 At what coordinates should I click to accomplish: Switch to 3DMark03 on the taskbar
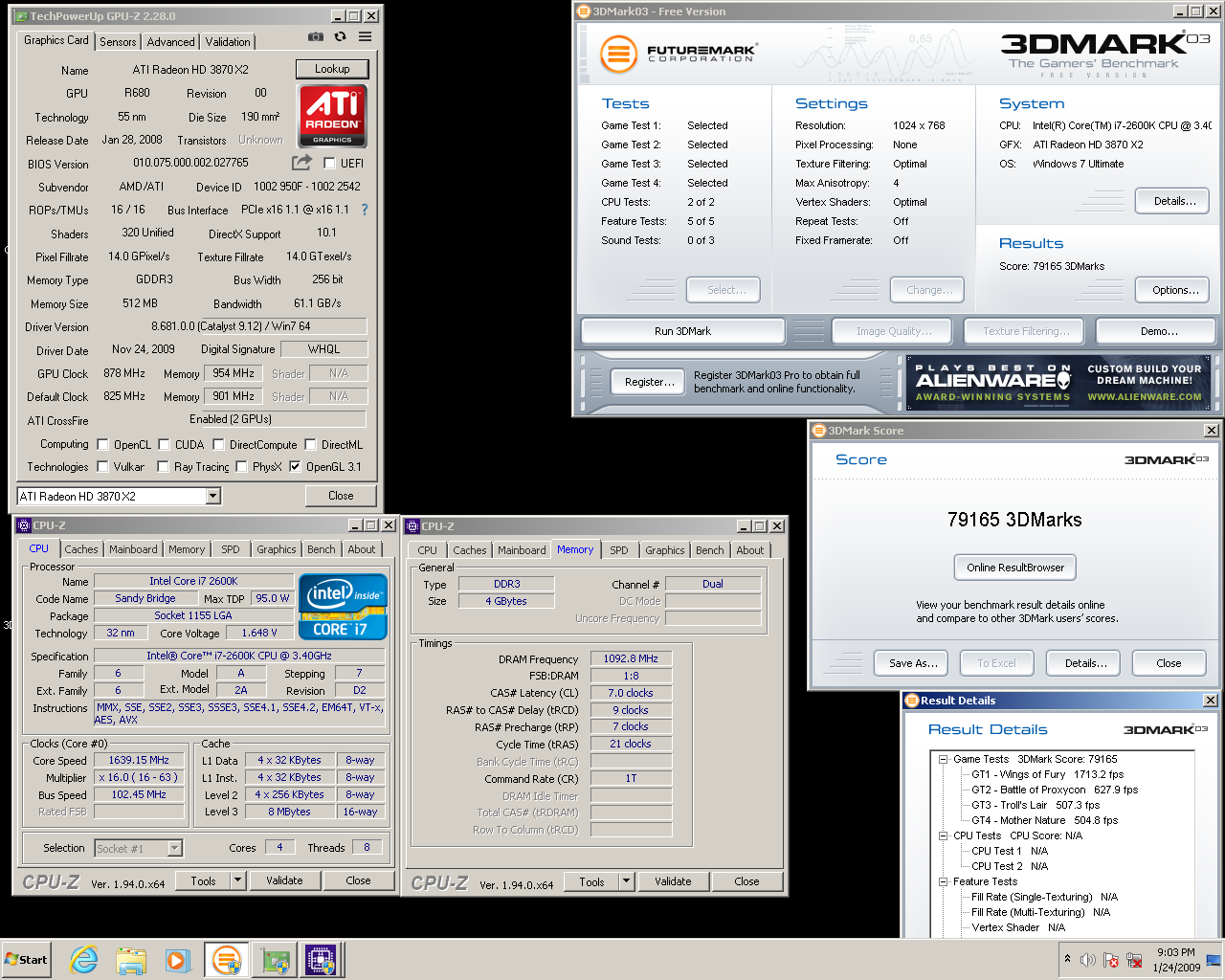pyautogui.click(x=227, y=960)
